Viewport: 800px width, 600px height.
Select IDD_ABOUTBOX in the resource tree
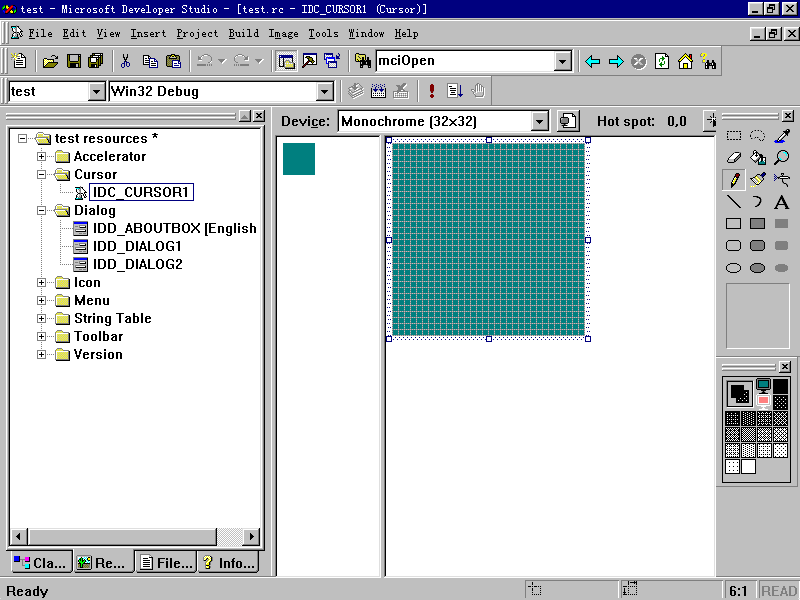[x=174, y=228]
